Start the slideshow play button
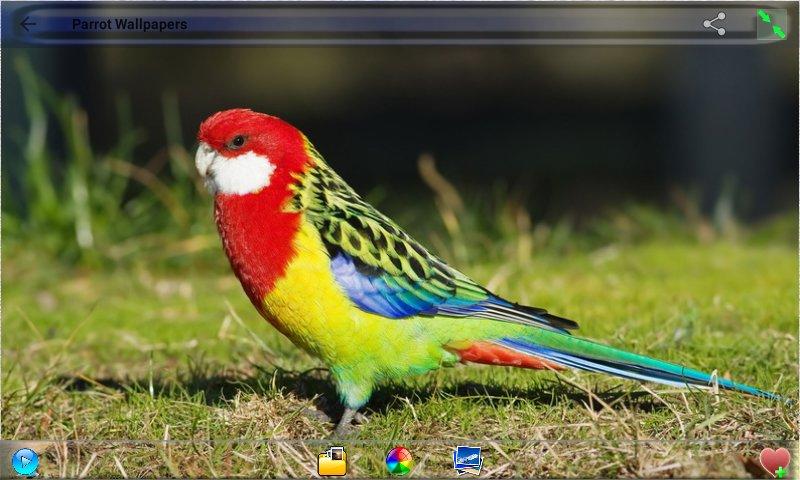This screenshot has height=480, width=800. click(25, 462)
